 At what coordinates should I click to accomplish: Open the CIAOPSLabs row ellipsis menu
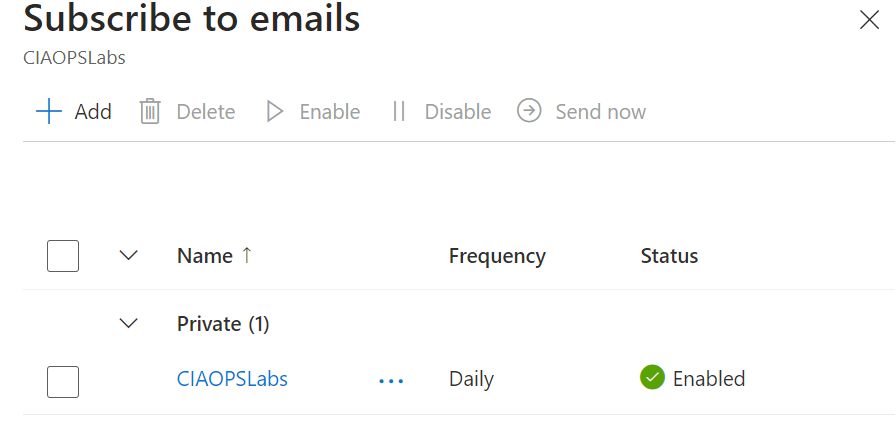pyautogui.click(x=391, y=380)
